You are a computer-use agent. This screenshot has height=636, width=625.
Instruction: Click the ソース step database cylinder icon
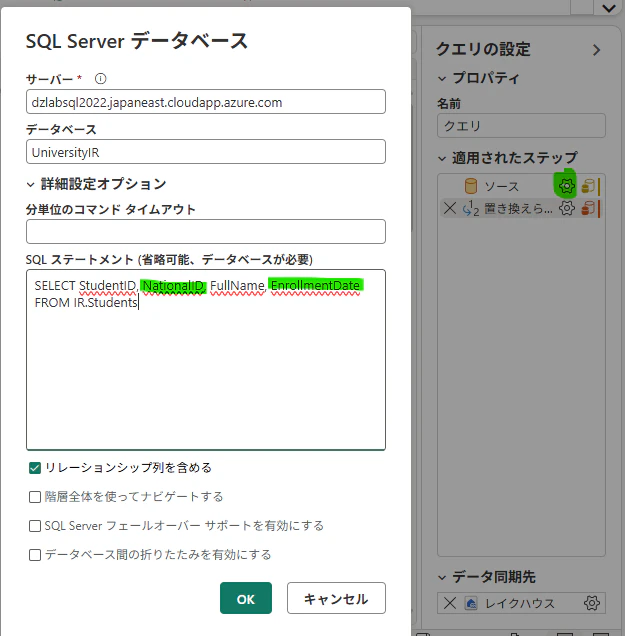coord(470,186)
